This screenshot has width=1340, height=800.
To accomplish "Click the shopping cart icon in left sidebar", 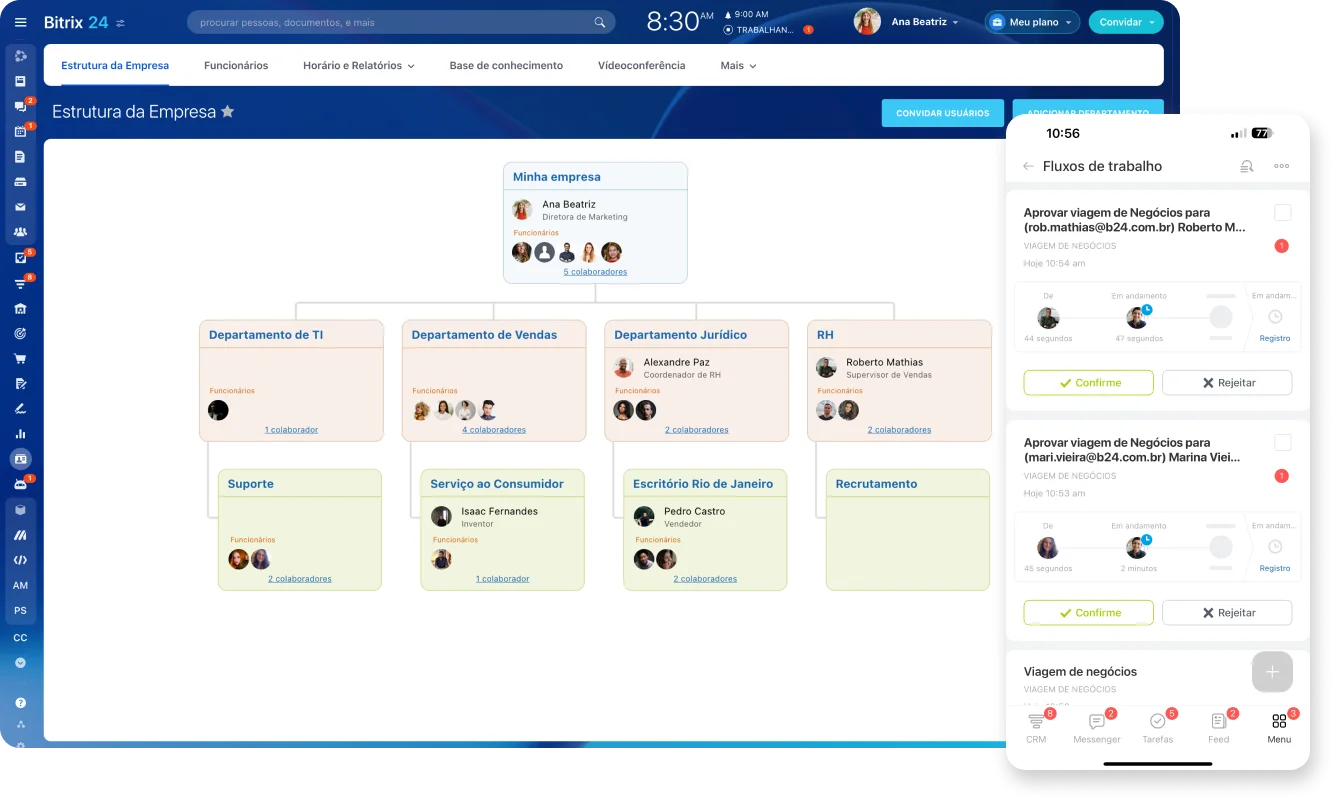I will click(20, 359).
